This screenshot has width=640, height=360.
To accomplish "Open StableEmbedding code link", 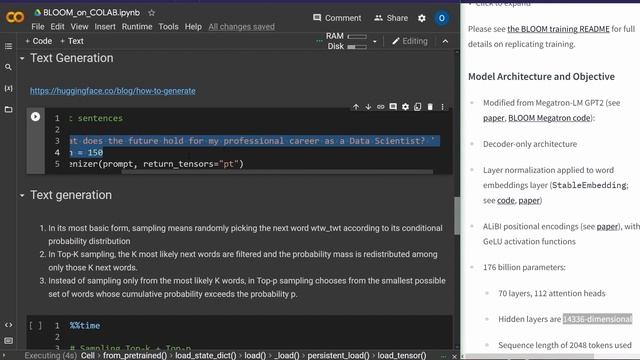I will 505,200.
